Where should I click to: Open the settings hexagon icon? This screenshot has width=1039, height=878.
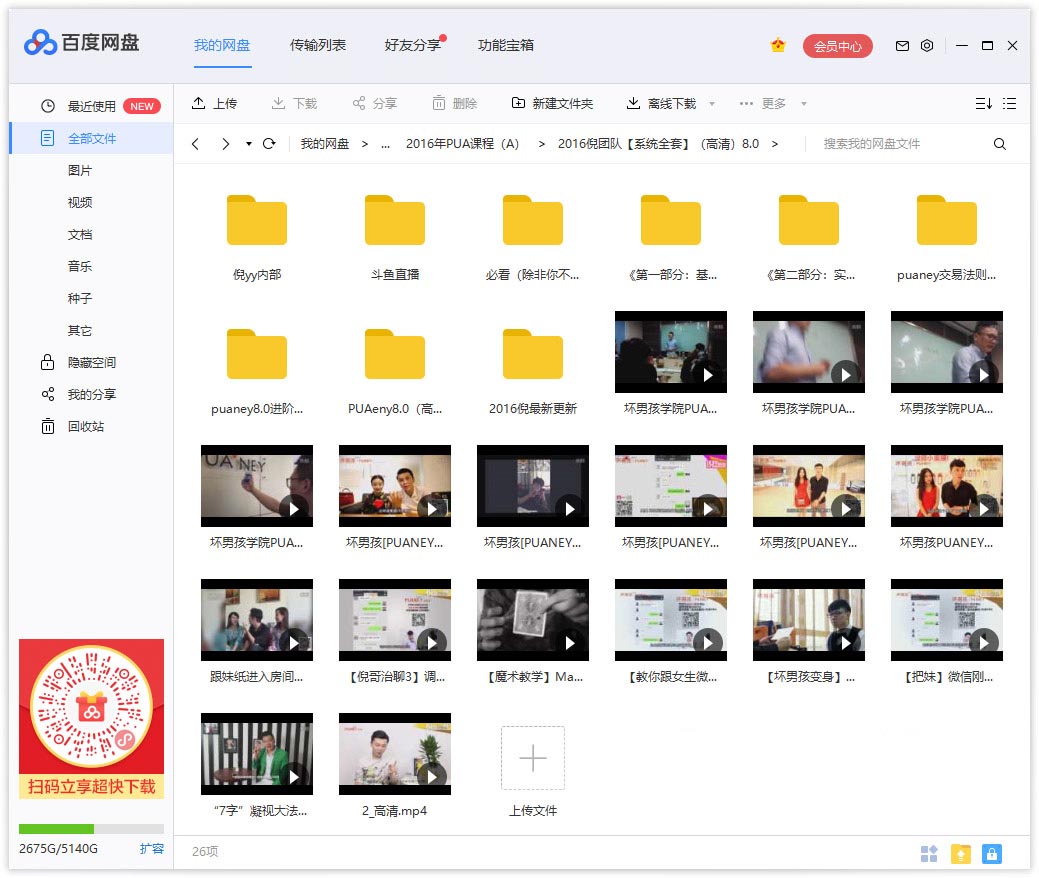click(927, 46)
